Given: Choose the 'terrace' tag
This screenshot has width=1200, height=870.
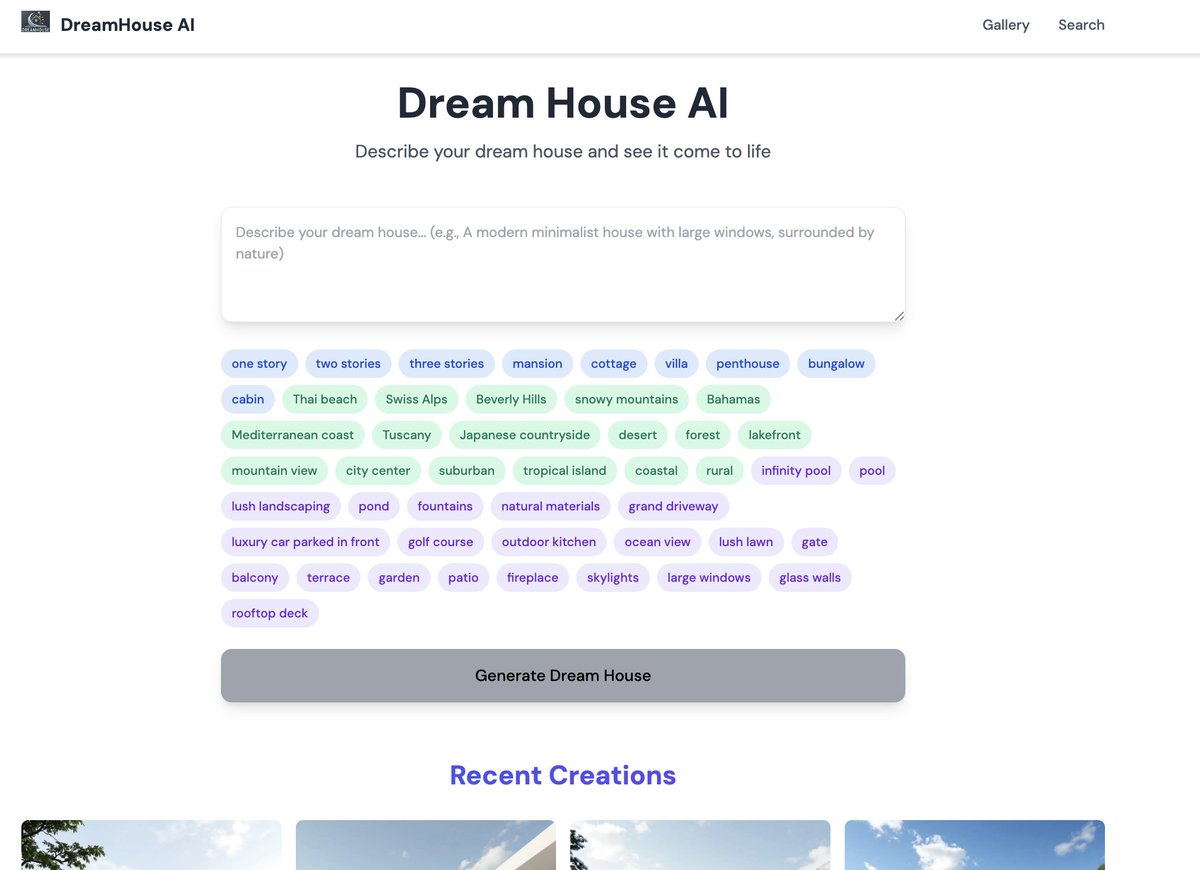Looking at the screenshot, I should pyautogui.click(x=329, y=578).
